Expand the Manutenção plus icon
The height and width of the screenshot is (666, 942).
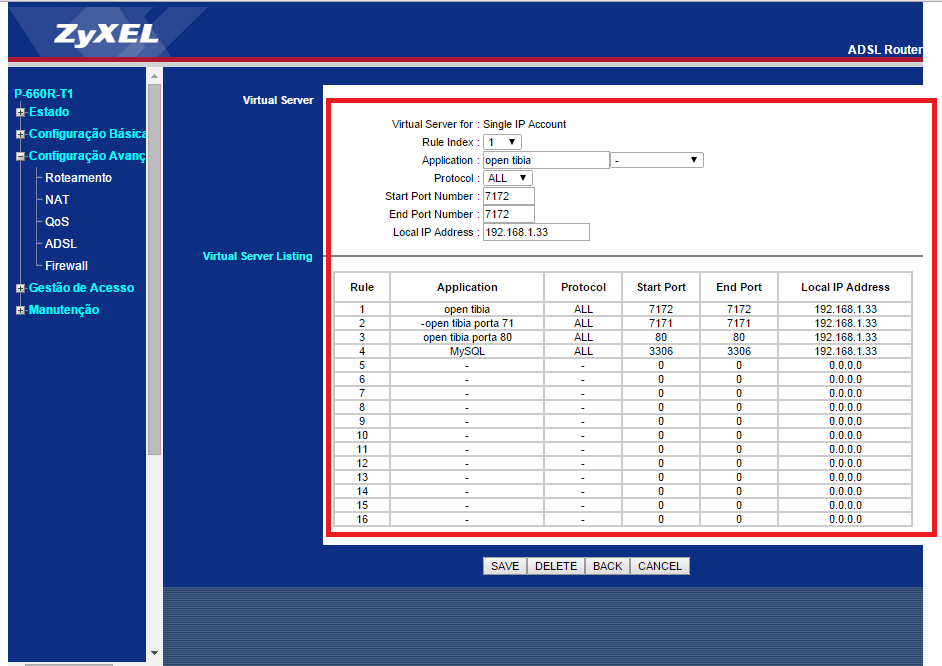point(20,310)
